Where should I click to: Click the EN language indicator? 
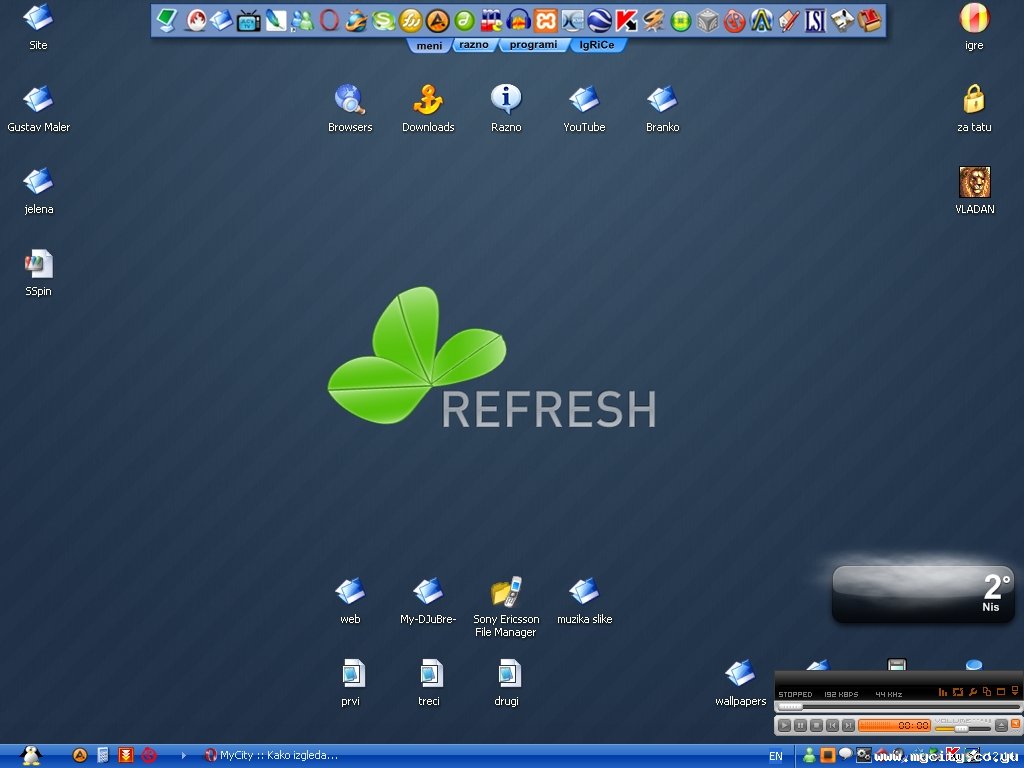pyautogui.click(x=775, y=756)
